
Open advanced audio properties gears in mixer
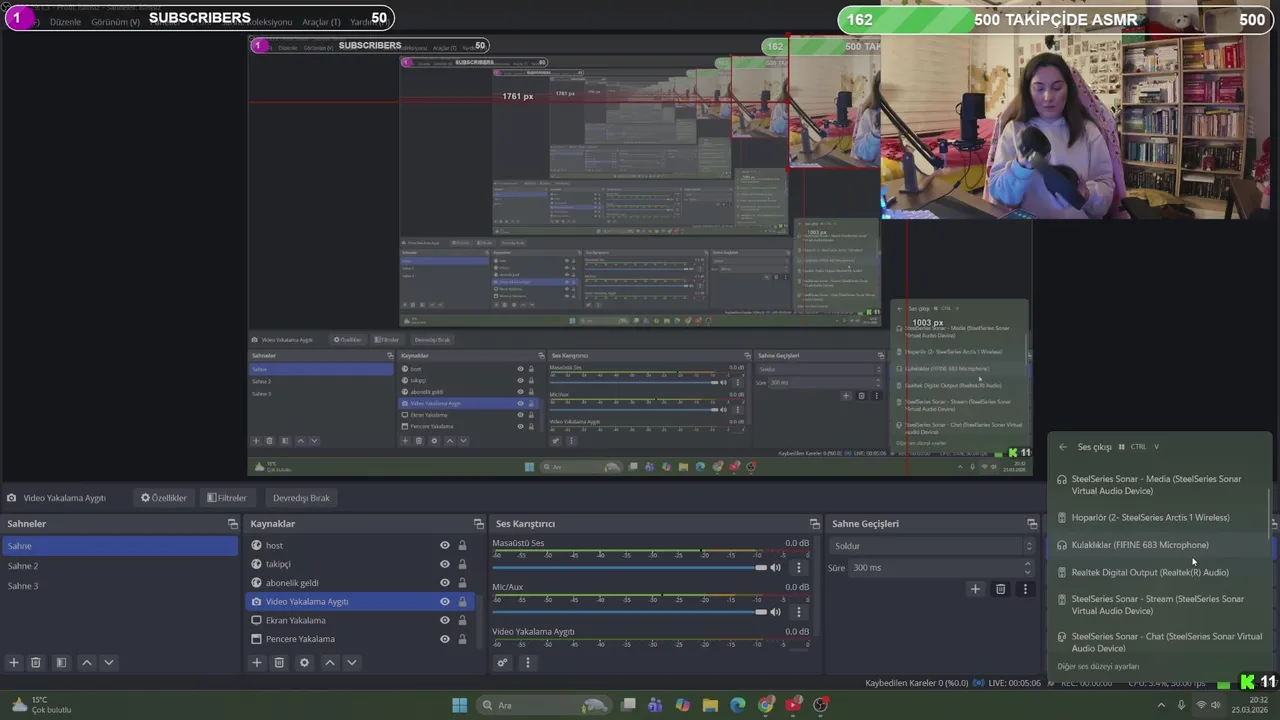click(502, 662)
